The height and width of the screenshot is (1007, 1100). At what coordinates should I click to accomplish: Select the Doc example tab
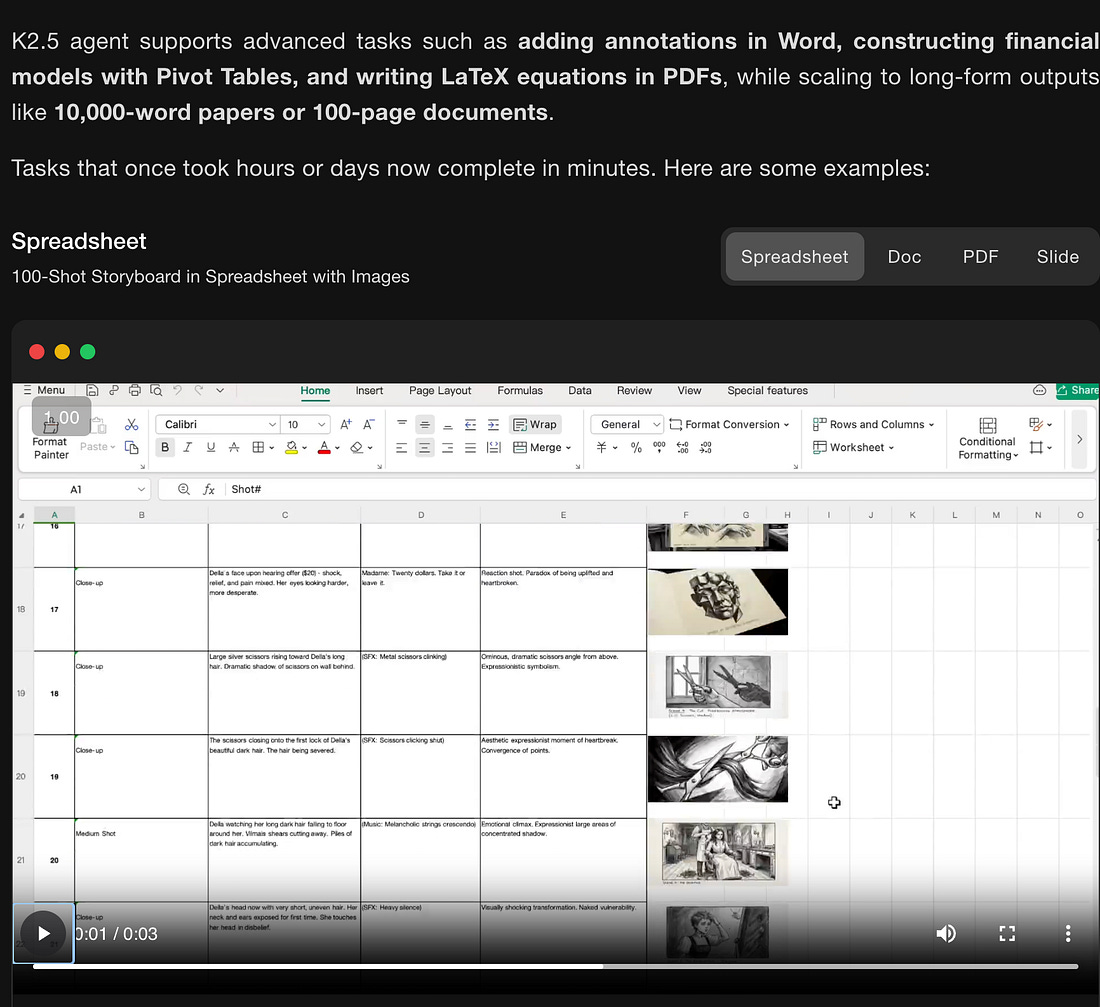point(904,257)
